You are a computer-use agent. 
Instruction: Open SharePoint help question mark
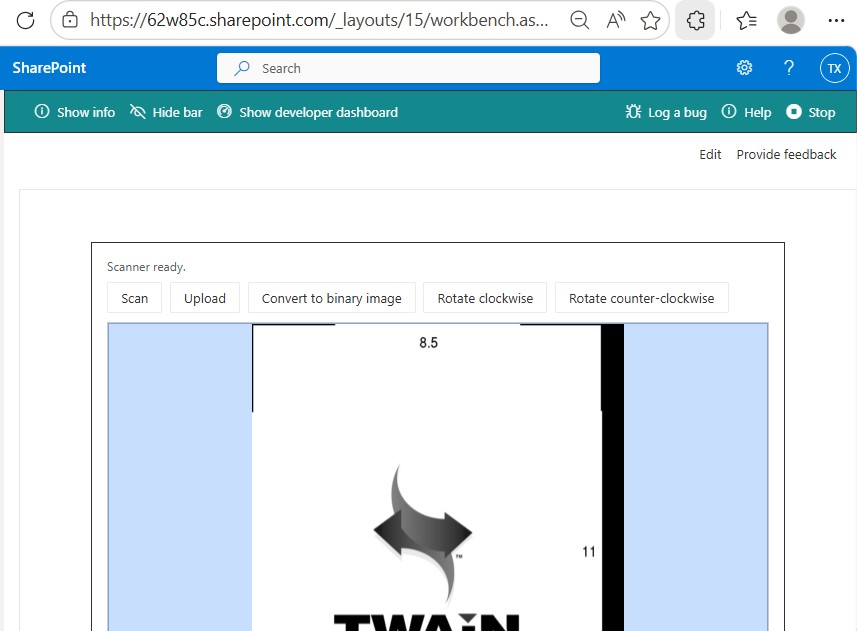tap(789, 68)
